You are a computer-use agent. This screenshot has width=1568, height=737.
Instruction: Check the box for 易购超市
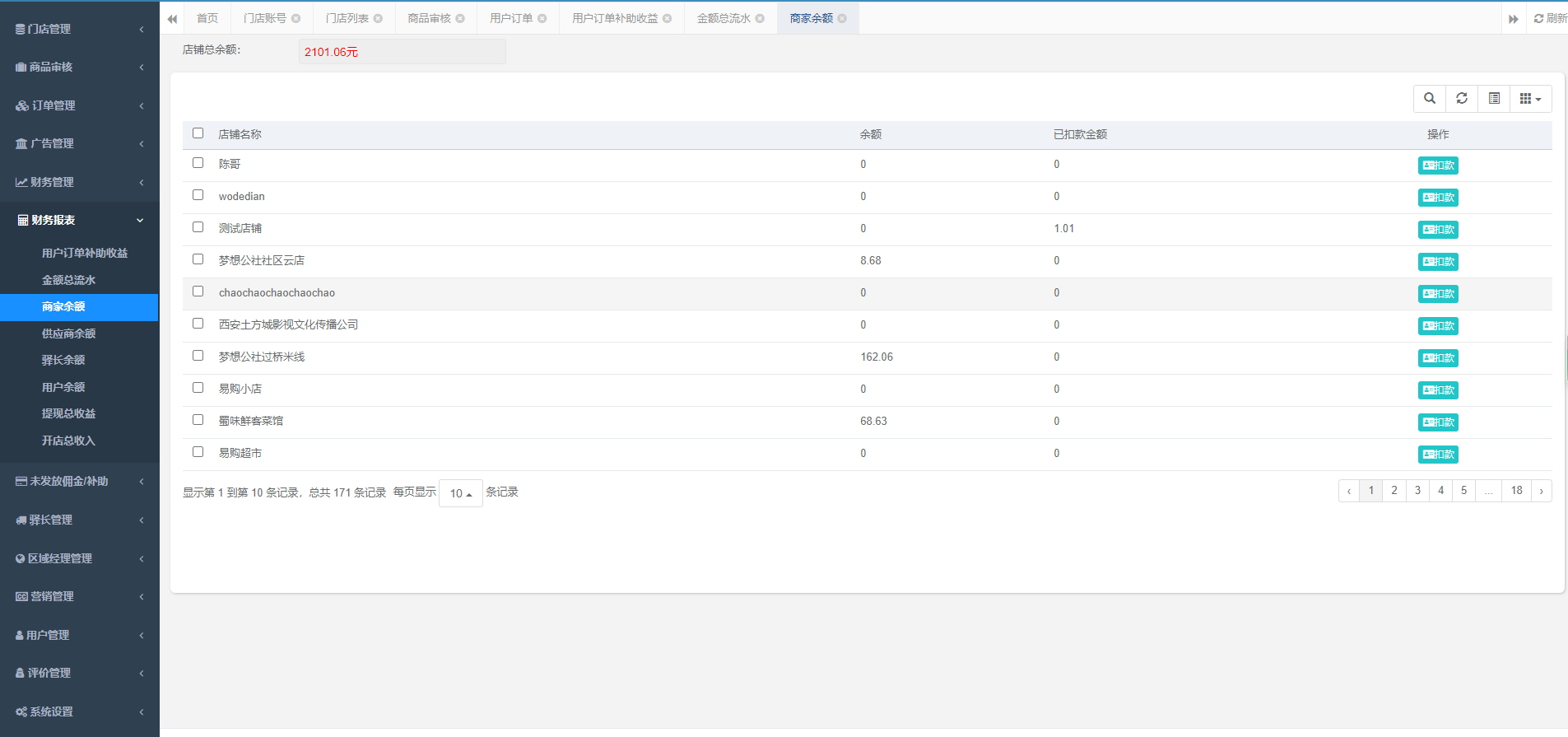(x=198, y=452)
